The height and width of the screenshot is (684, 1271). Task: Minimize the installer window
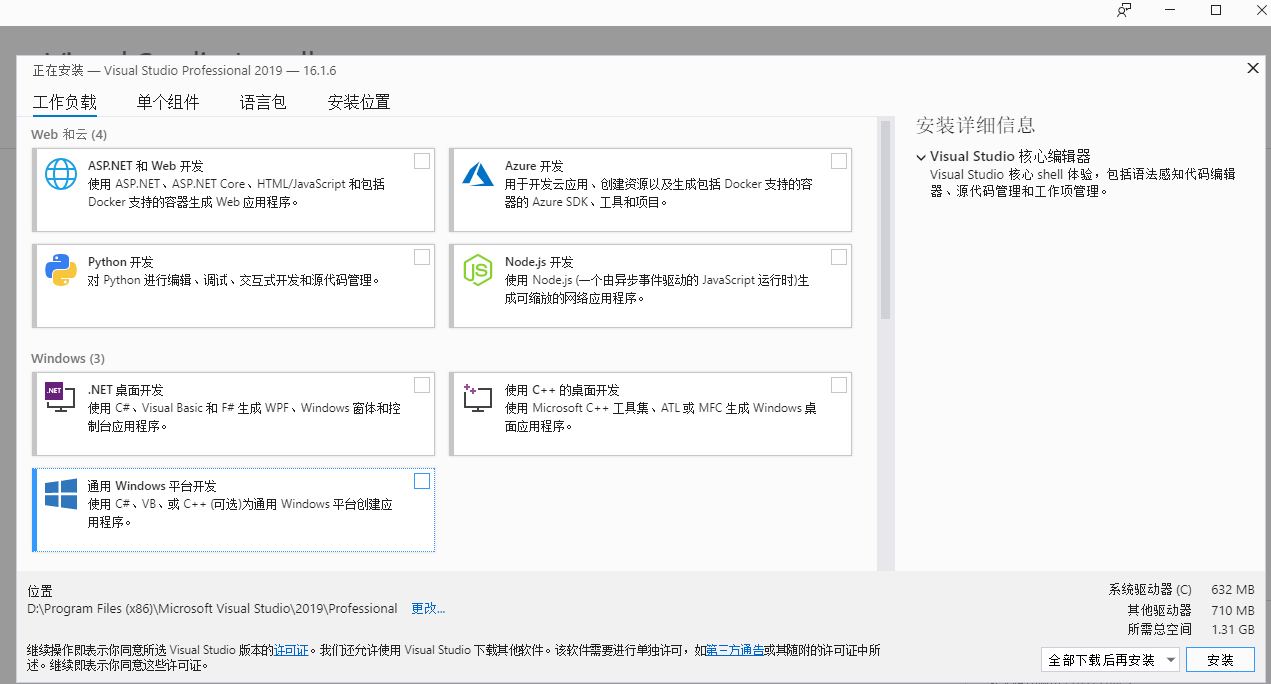[x=1171, y=10]
